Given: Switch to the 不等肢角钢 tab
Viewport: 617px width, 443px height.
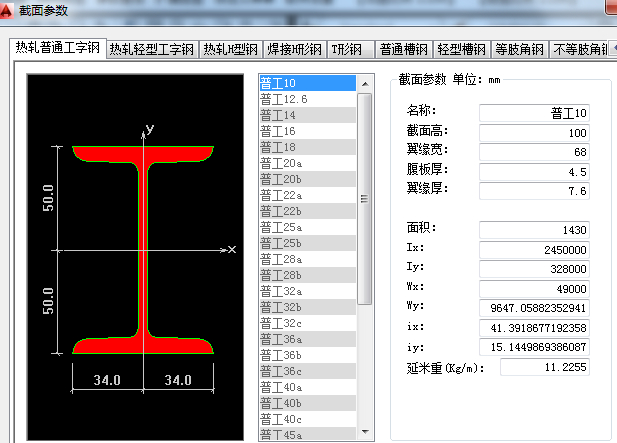Looking at the screenshot, I should 579,50.
